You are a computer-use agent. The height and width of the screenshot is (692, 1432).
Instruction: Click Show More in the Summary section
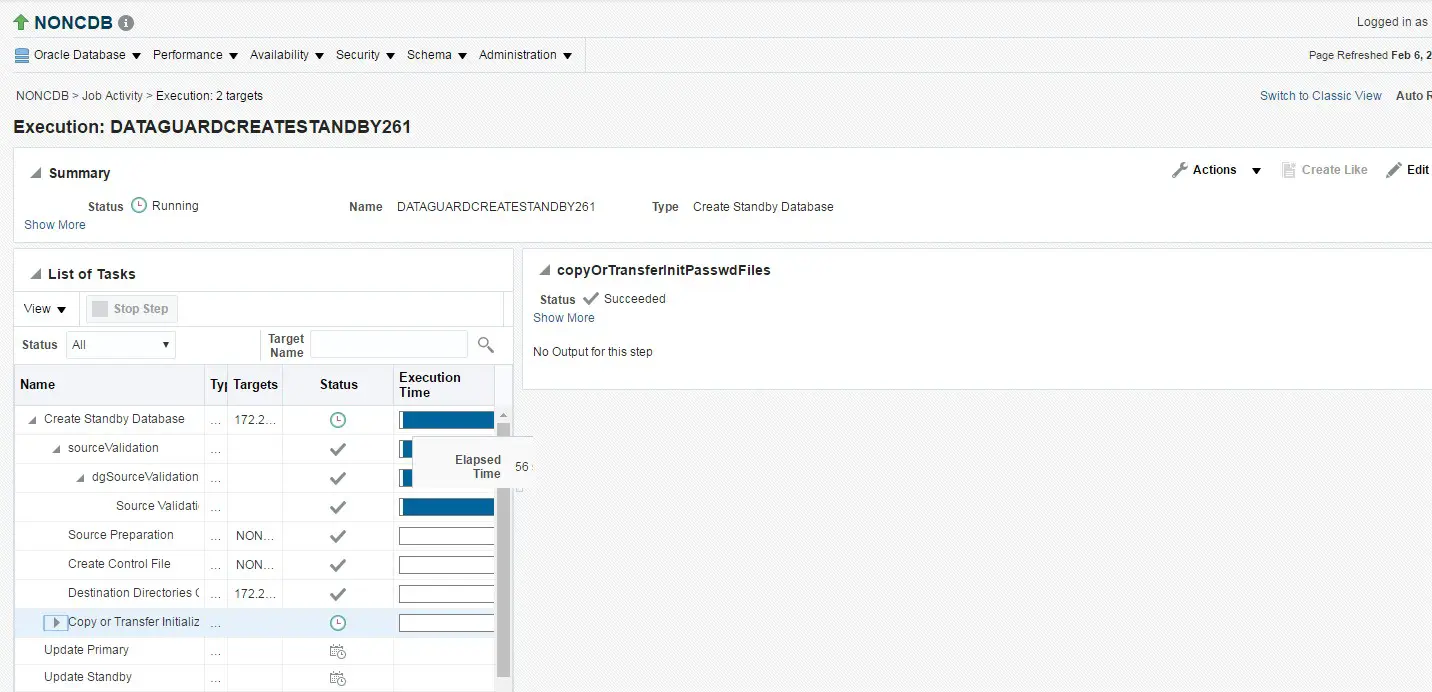[55, 225]
